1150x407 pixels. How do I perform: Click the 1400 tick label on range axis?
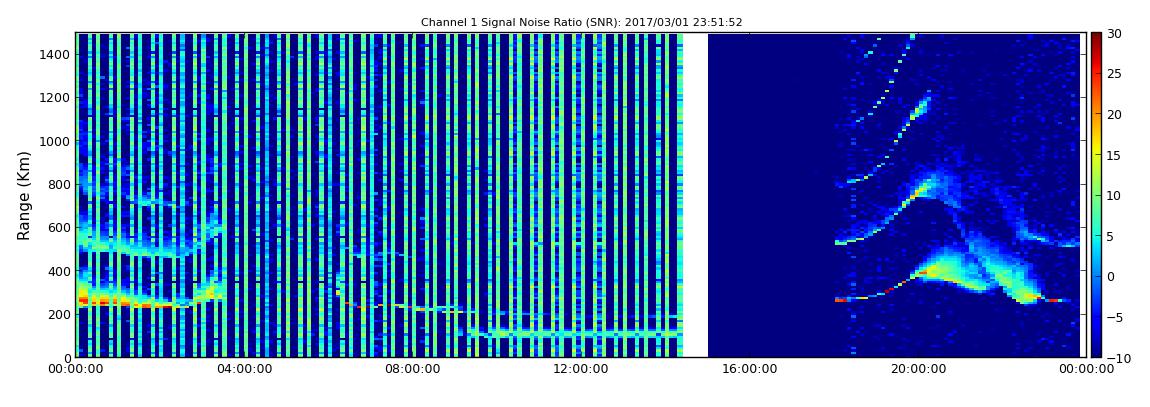(x=55, y=54)
